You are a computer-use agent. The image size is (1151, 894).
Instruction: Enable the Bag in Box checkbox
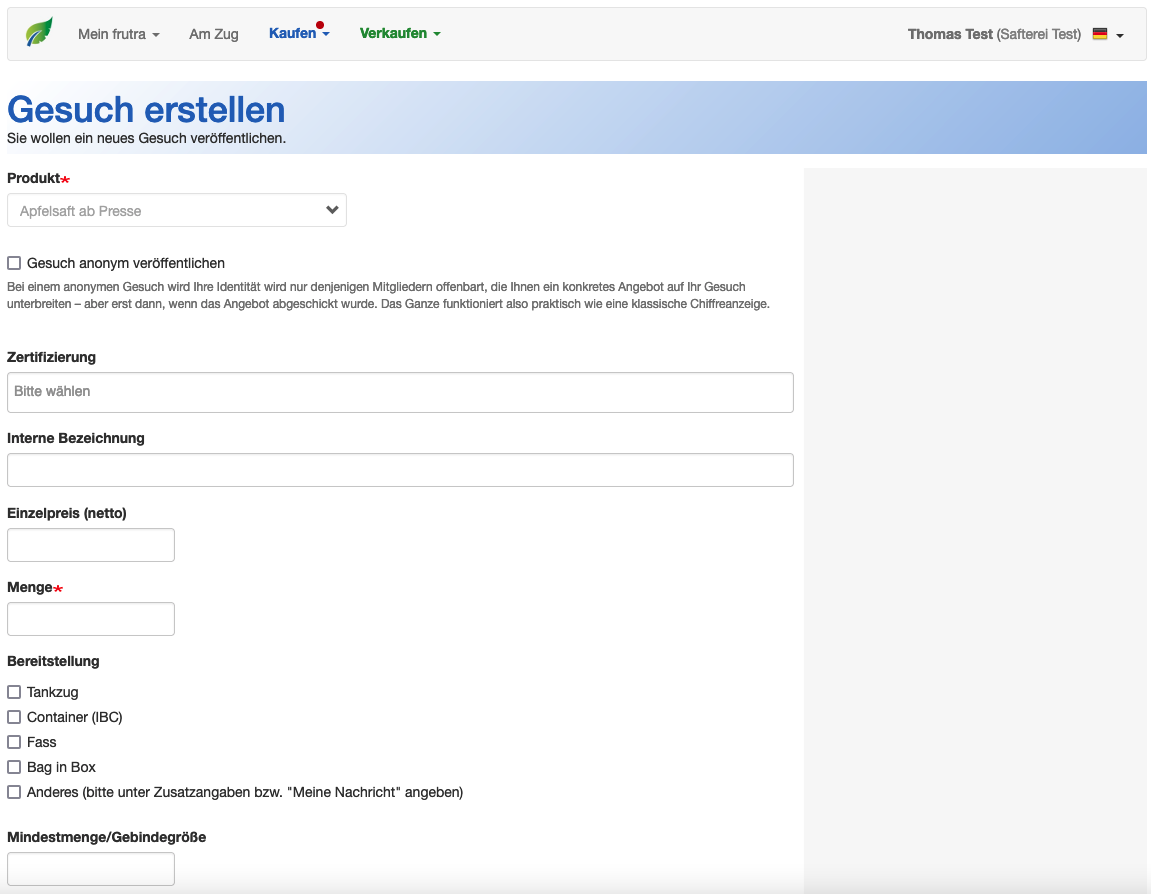point(14,767)
